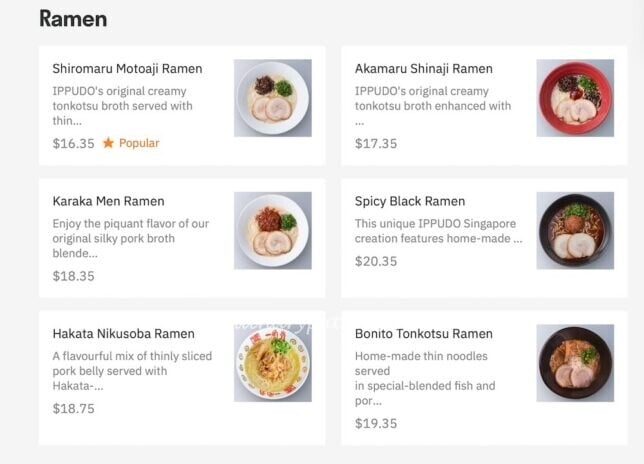Click the Bonito Tonkotsu Ramen name
644x464 pixels.
coord(423,334)
